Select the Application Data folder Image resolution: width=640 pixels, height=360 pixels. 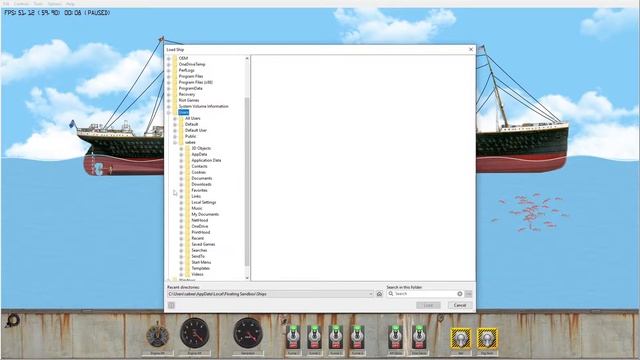coord(206,160)
